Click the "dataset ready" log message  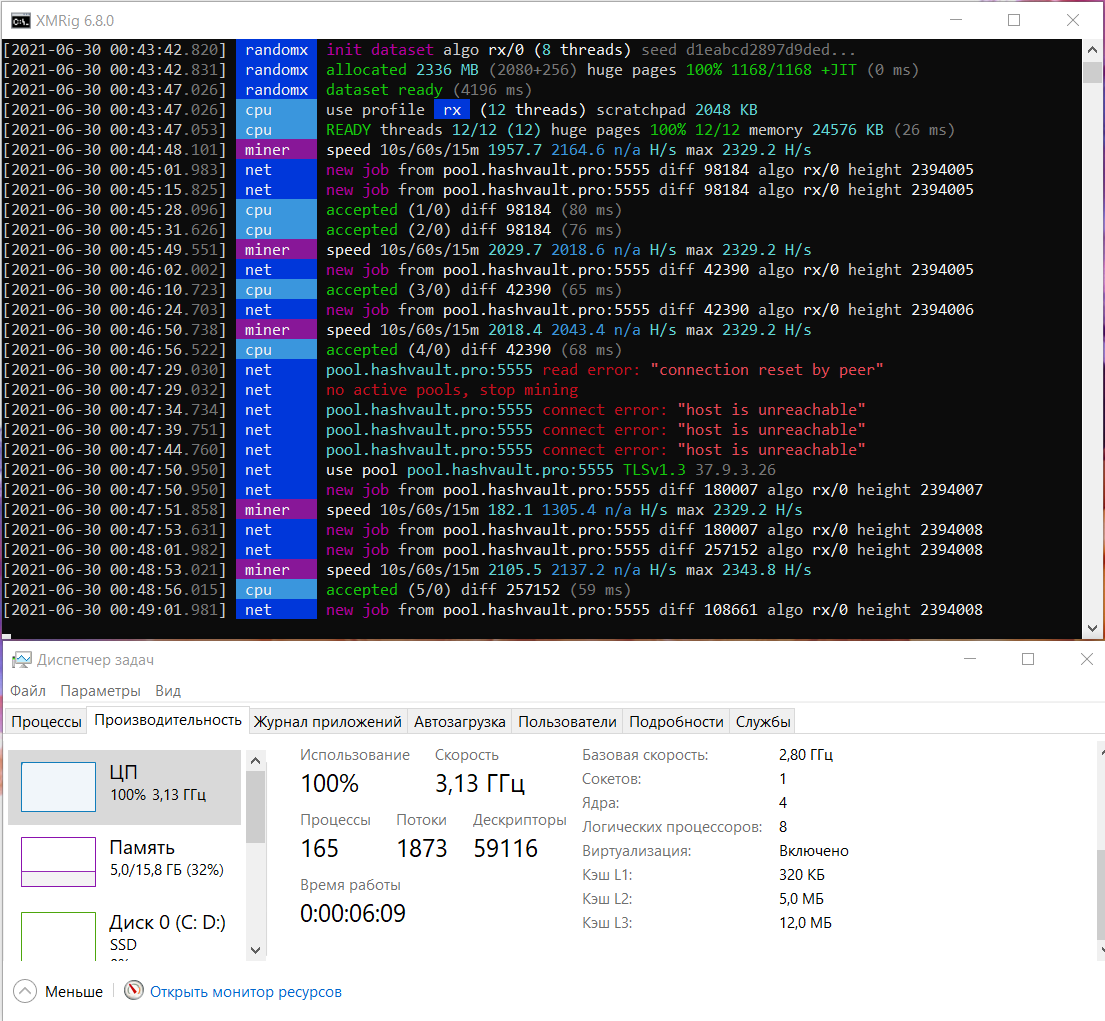coord(384,90)
